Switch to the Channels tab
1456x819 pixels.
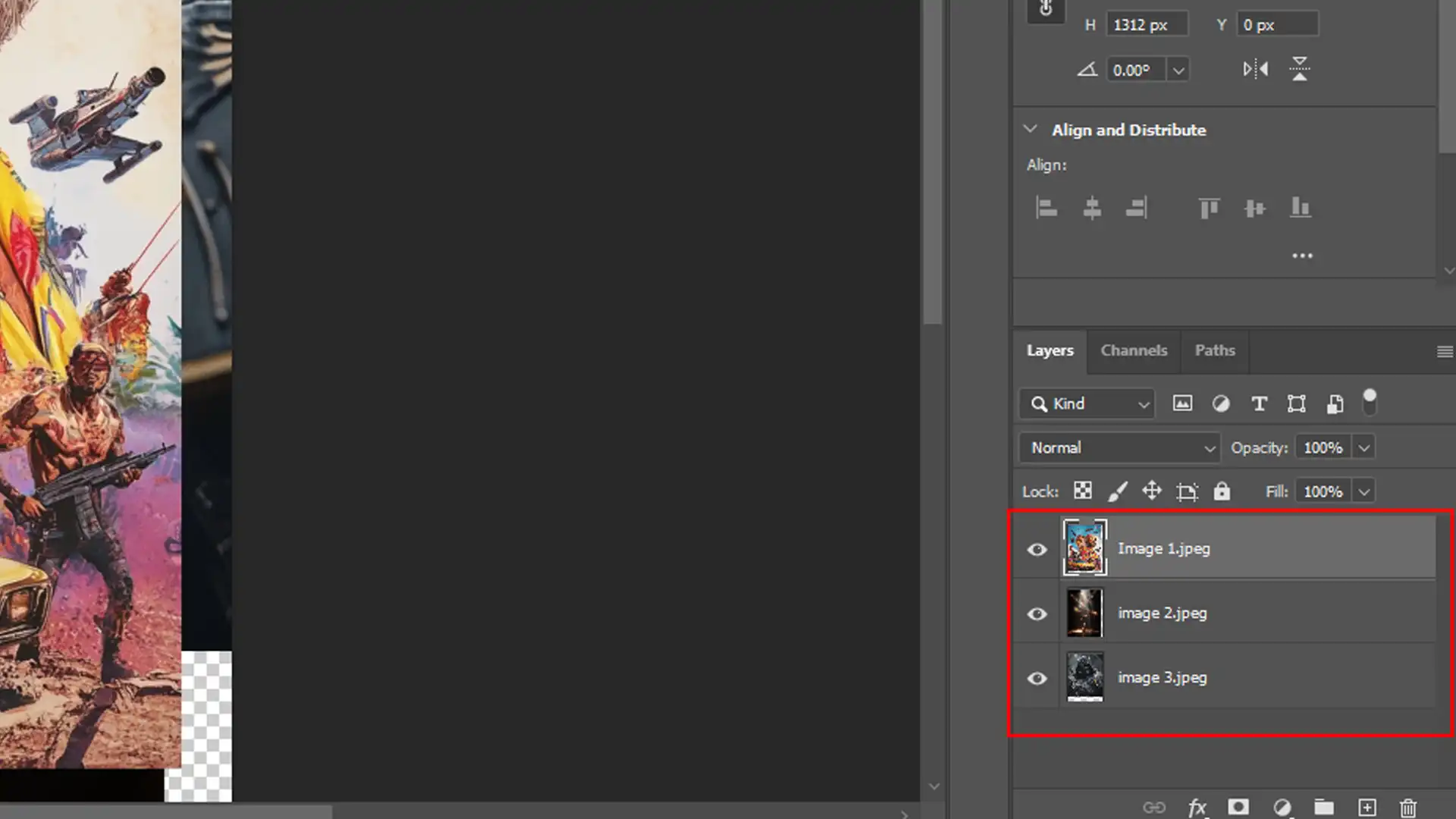pos(1134,350)
